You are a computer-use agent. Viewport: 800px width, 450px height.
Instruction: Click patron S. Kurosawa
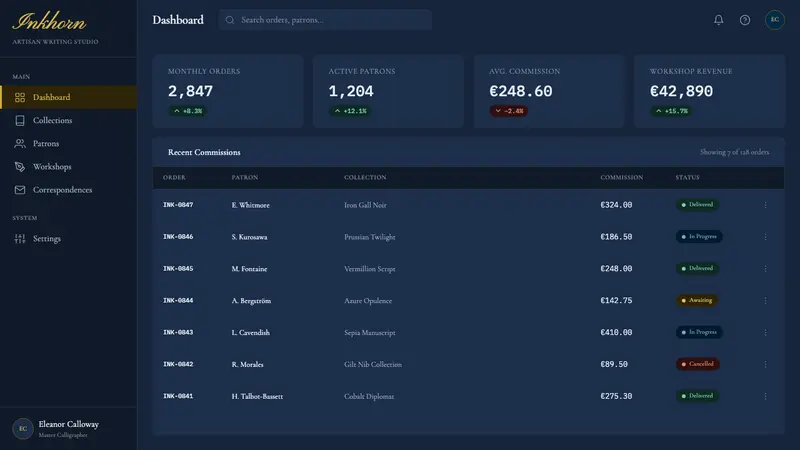[249, 237]
